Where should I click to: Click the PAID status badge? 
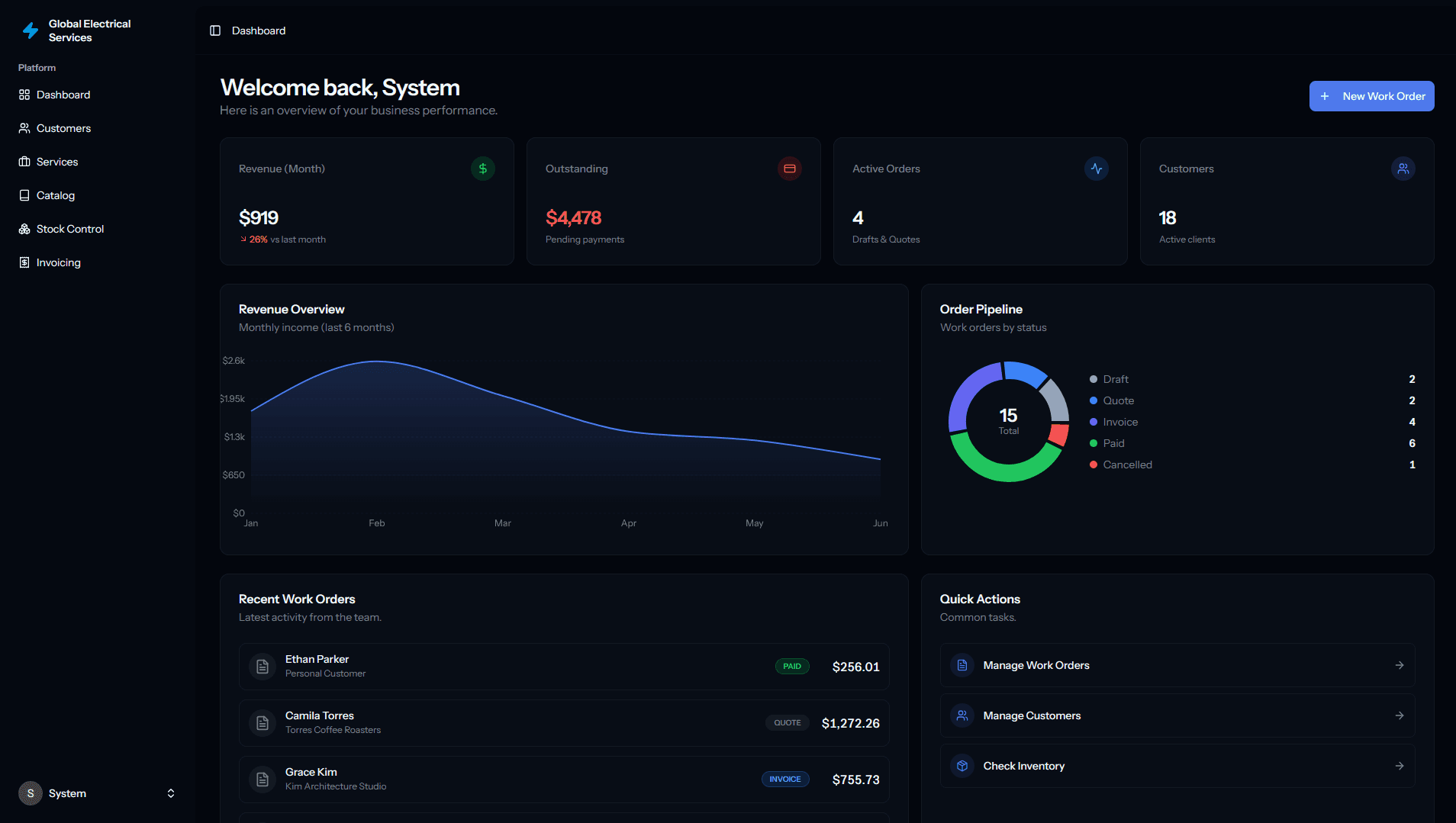[792, 666]
